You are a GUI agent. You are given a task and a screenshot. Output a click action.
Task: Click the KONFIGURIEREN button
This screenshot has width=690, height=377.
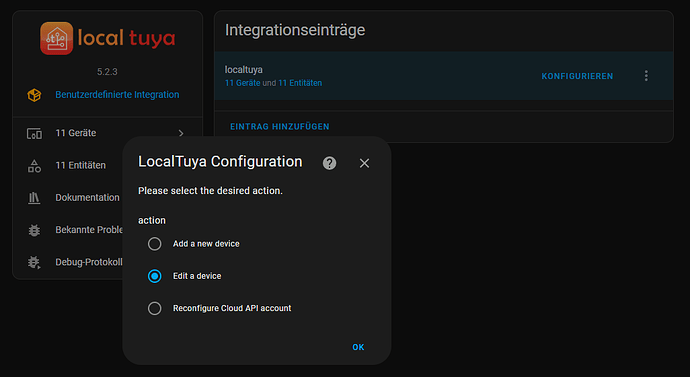point(577,76)
